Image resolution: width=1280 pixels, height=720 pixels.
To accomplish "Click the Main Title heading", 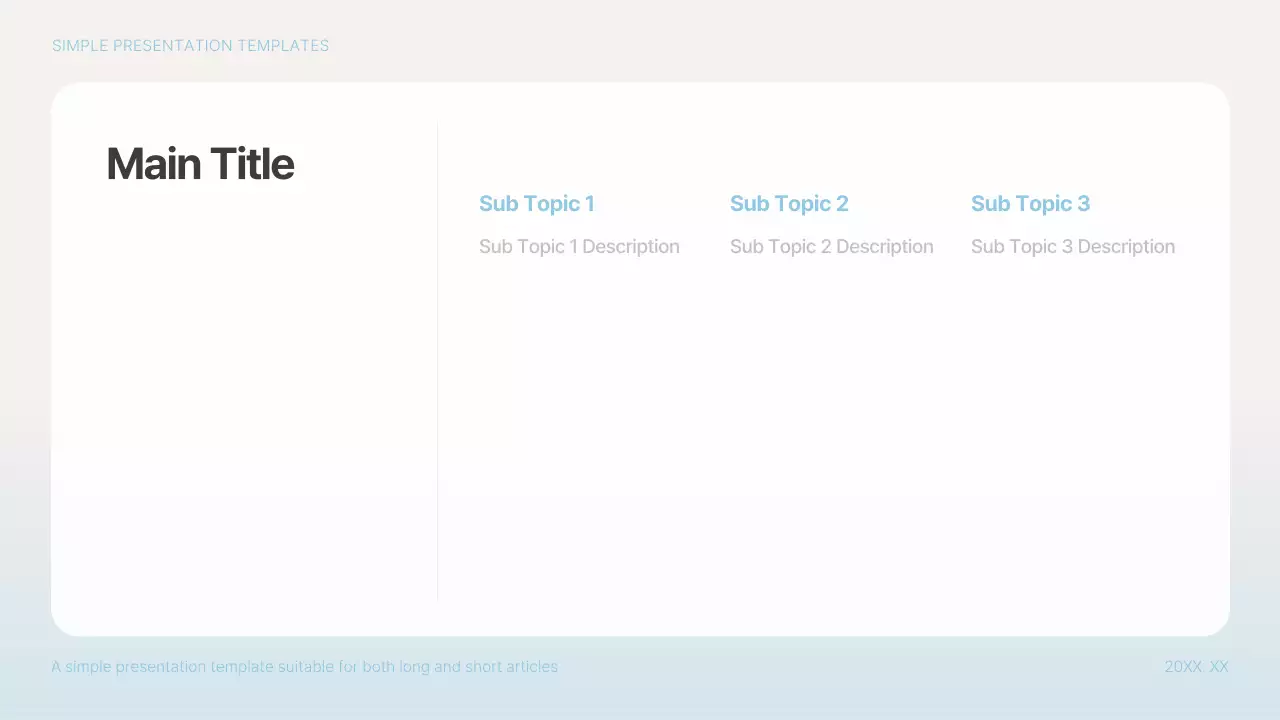I will tap(199, 163).
